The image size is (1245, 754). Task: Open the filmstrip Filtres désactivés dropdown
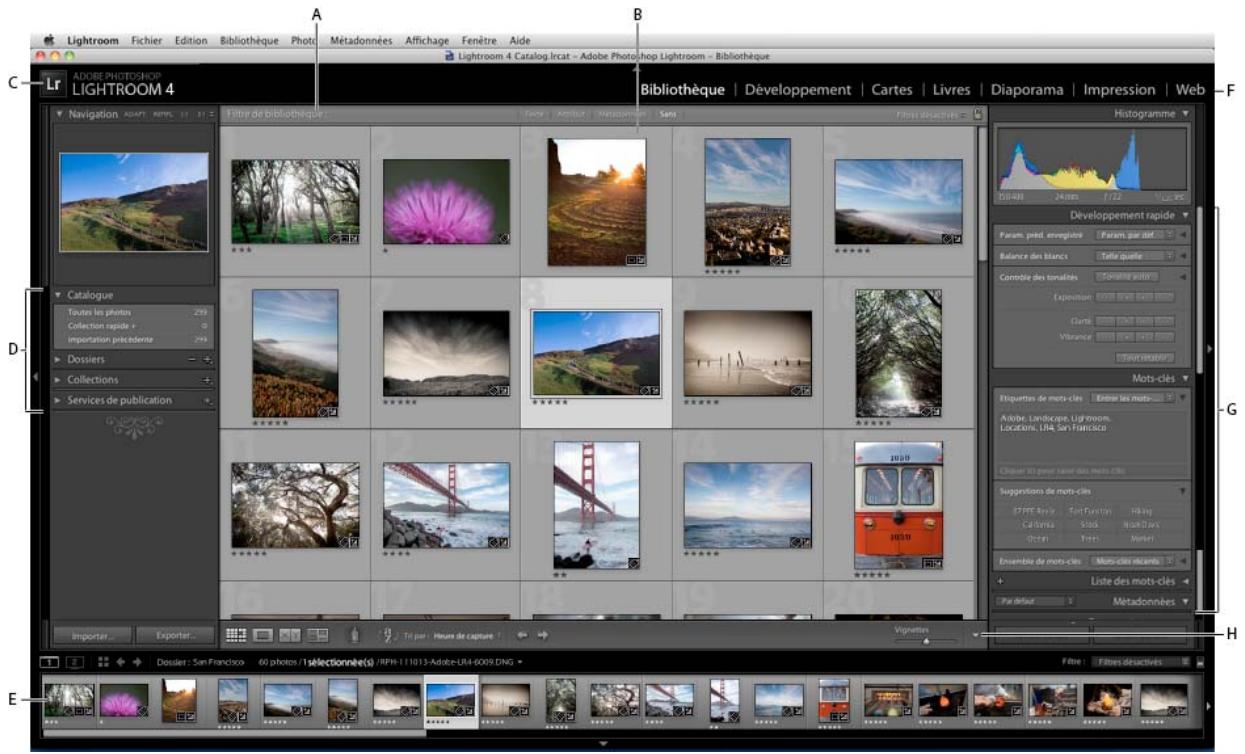coord(1139,662)
